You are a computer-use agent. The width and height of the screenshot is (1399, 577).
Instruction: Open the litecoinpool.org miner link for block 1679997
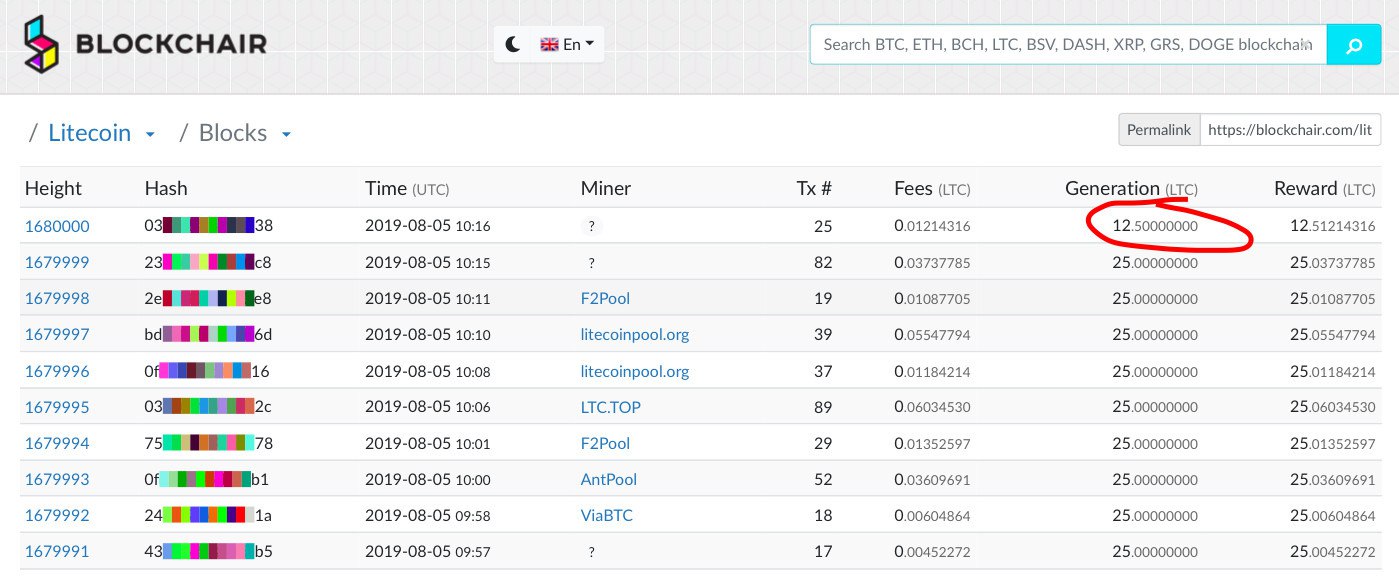(635, 334)
